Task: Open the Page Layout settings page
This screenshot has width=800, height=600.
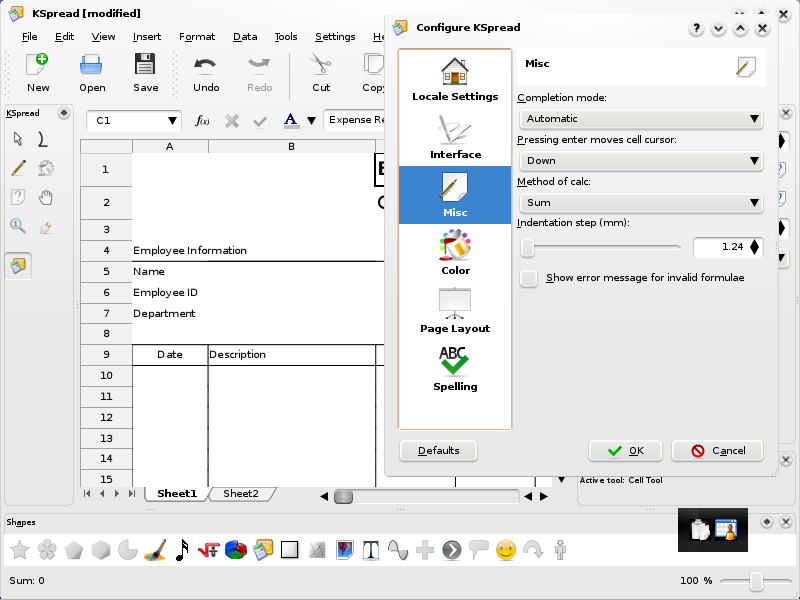Action: tap(455, 311)
